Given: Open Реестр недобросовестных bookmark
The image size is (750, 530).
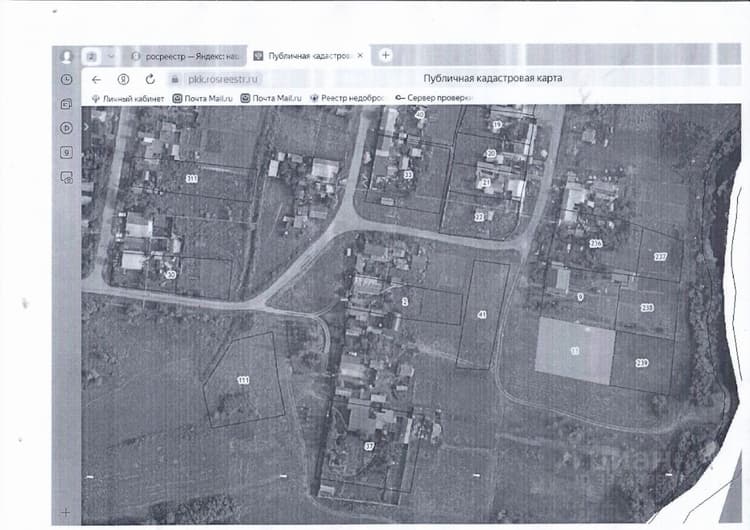Looking at the screenshot, I should [347, 98].
